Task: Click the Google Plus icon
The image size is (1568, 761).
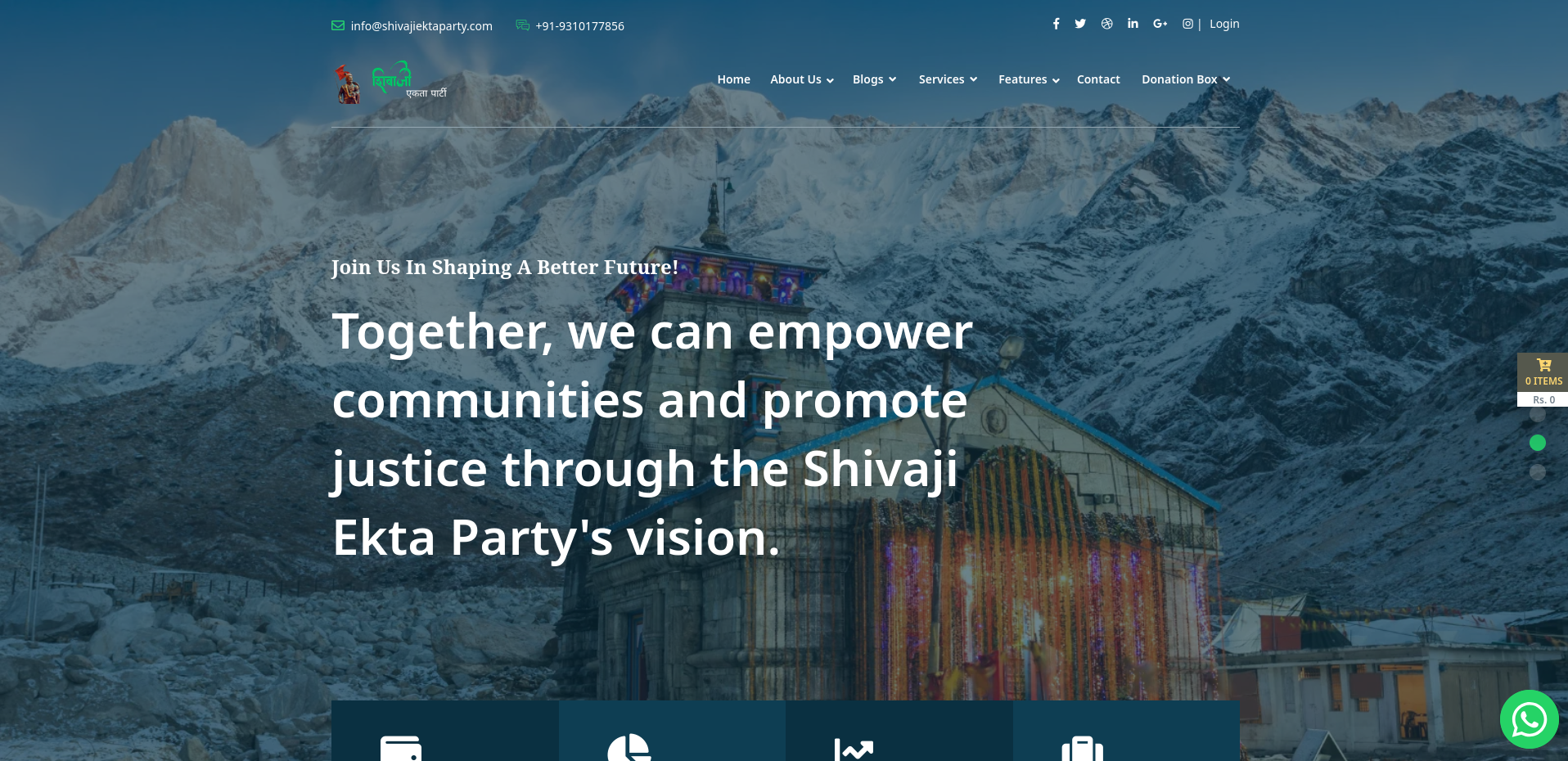Action: pos(1160,24)
